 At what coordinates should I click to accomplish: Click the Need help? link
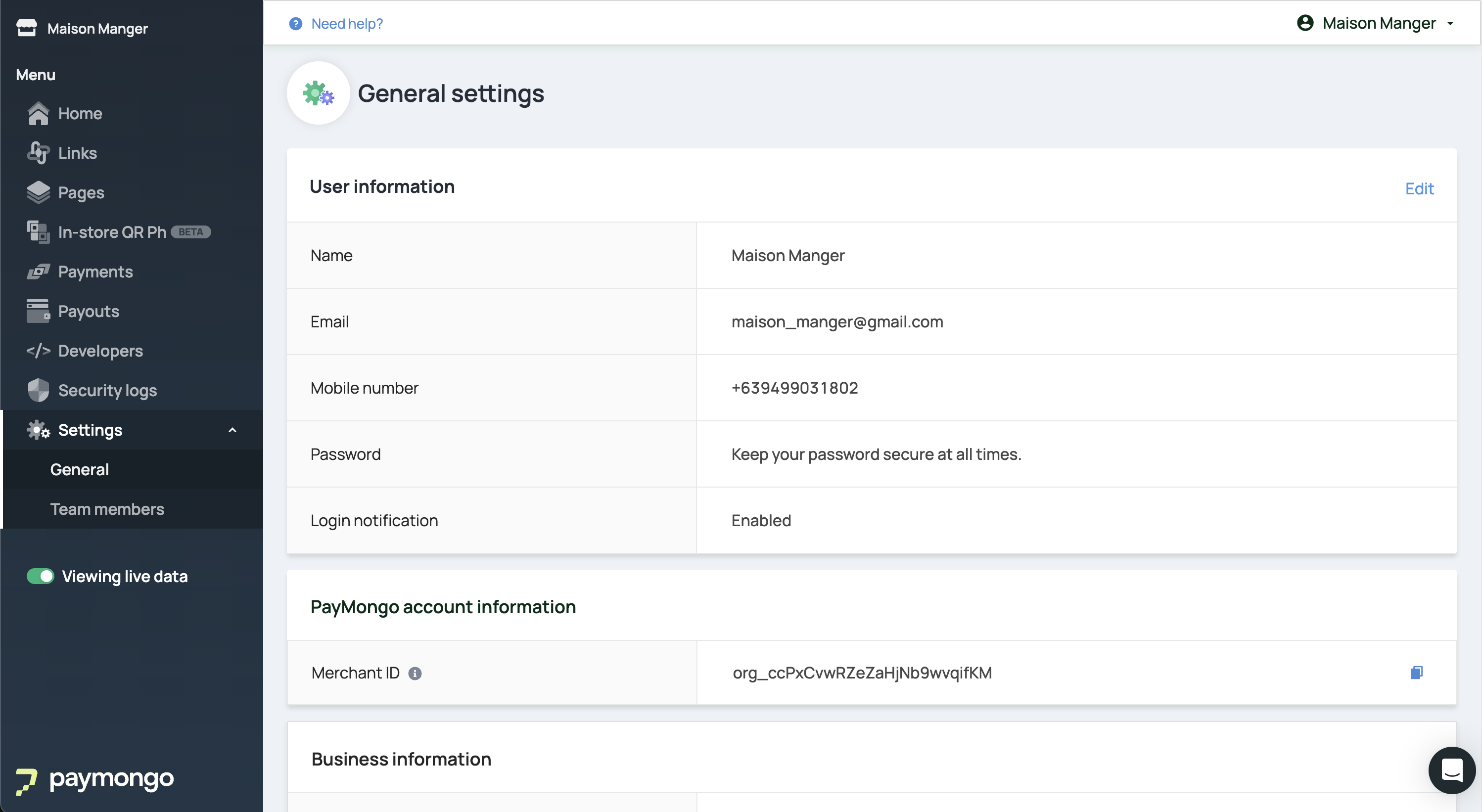click(x=347, y=24)
